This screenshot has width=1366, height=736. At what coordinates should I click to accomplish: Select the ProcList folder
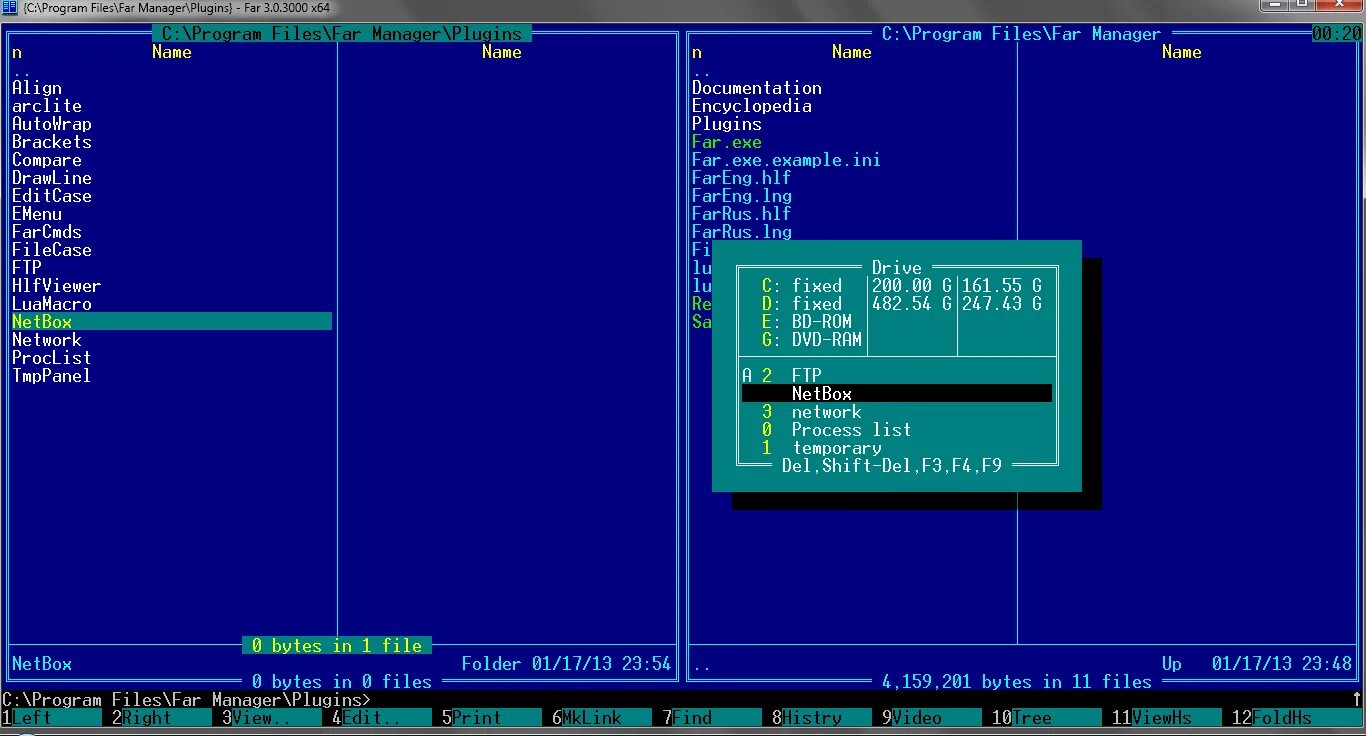pos(52,358)
